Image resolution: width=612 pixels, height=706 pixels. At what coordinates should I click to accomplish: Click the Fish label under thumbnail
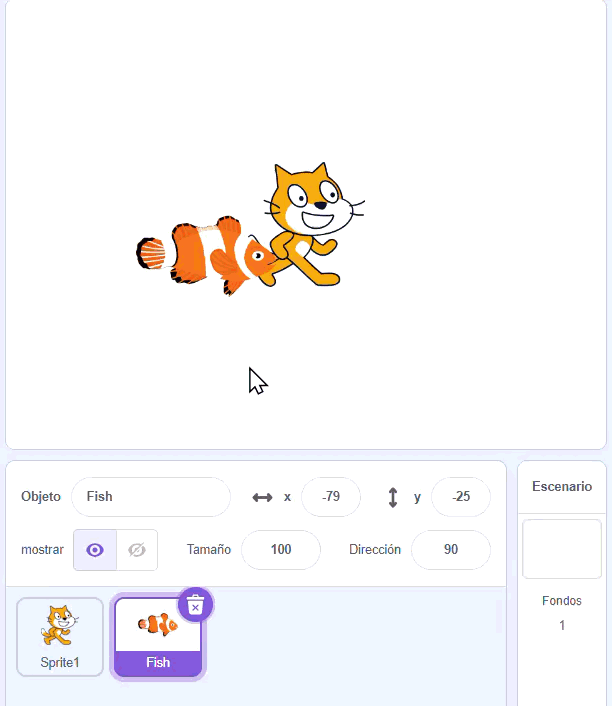pyautogui.click(x=158, y=662)
